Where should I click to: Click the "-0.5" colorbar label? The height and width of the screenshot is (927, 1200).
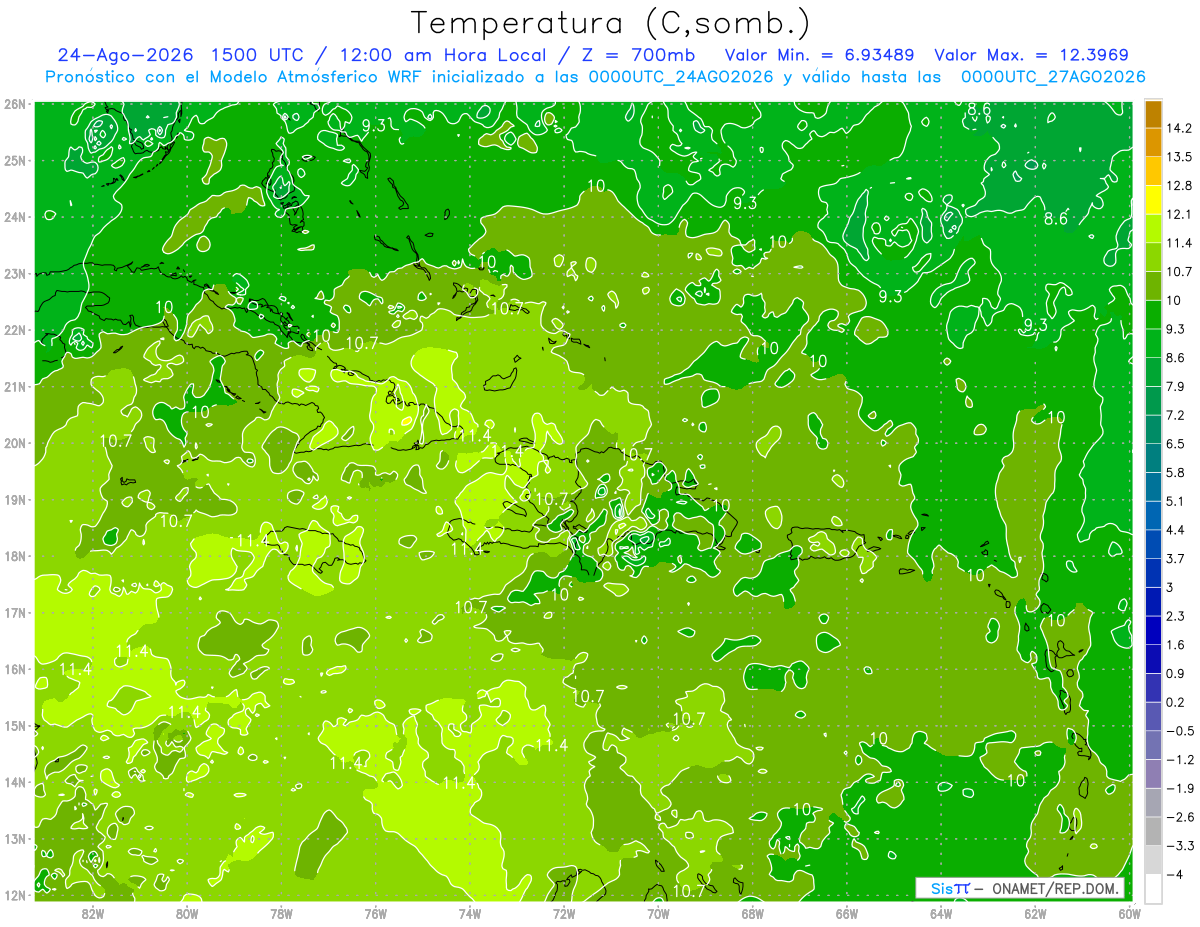click(1180, 731)
